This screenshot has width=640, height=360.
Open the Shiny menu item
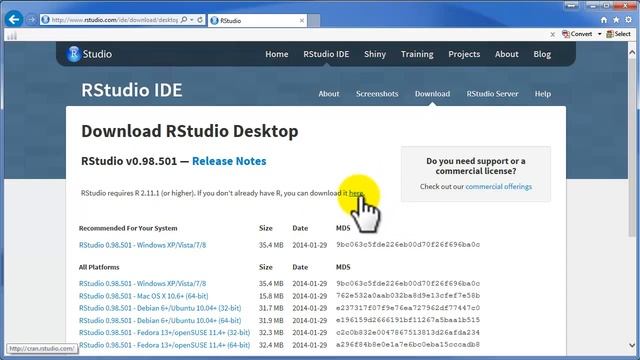click(375, 54)
